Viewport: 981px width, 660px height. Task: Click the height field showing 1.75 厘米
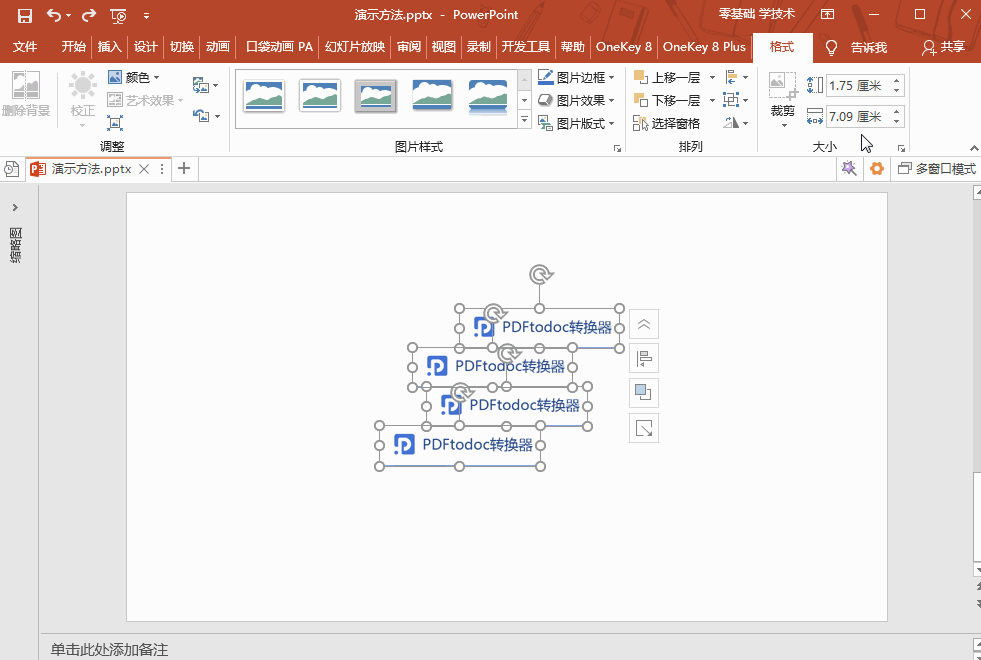point(858,86)
